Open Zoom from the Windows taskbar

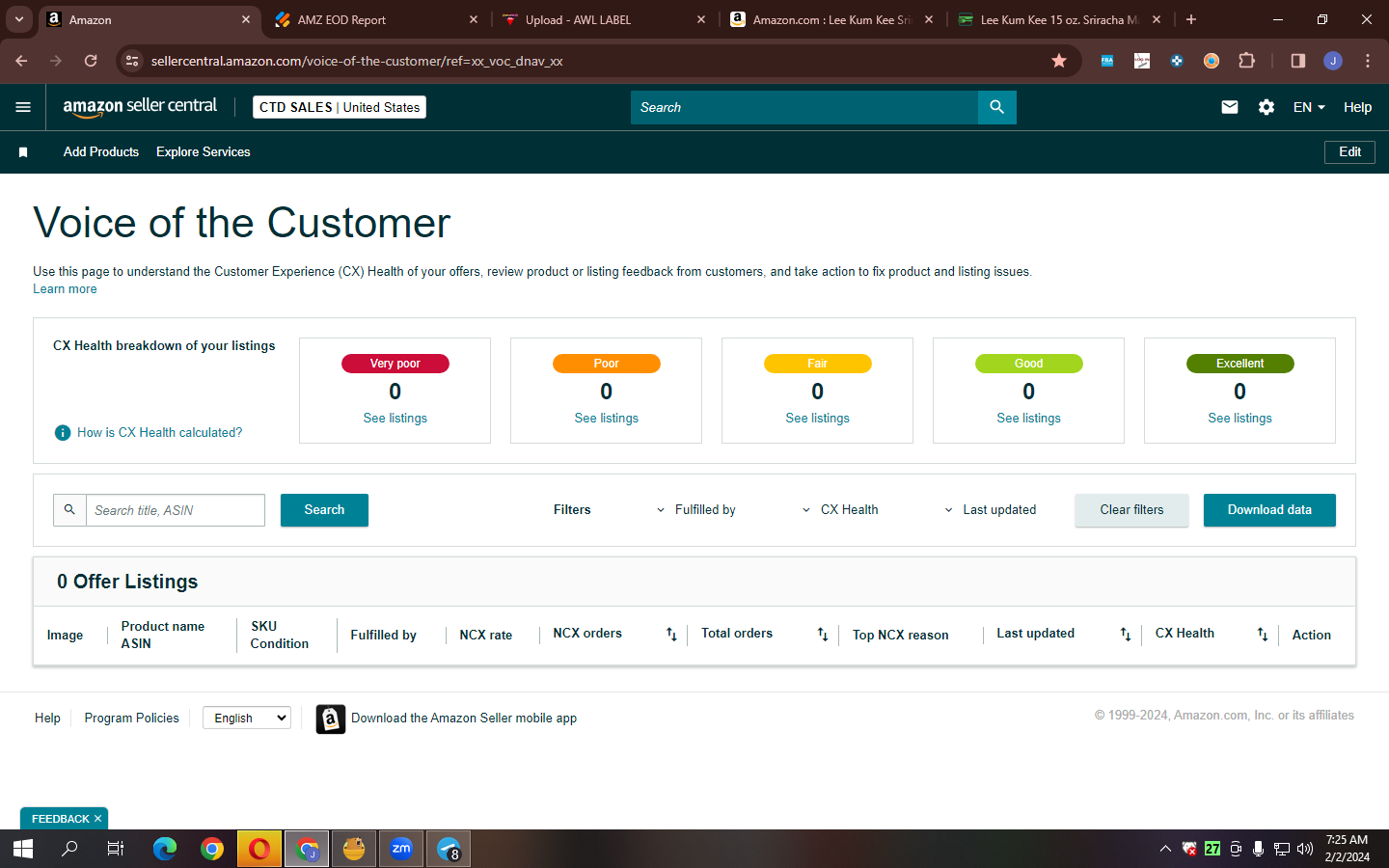(401, 849)
